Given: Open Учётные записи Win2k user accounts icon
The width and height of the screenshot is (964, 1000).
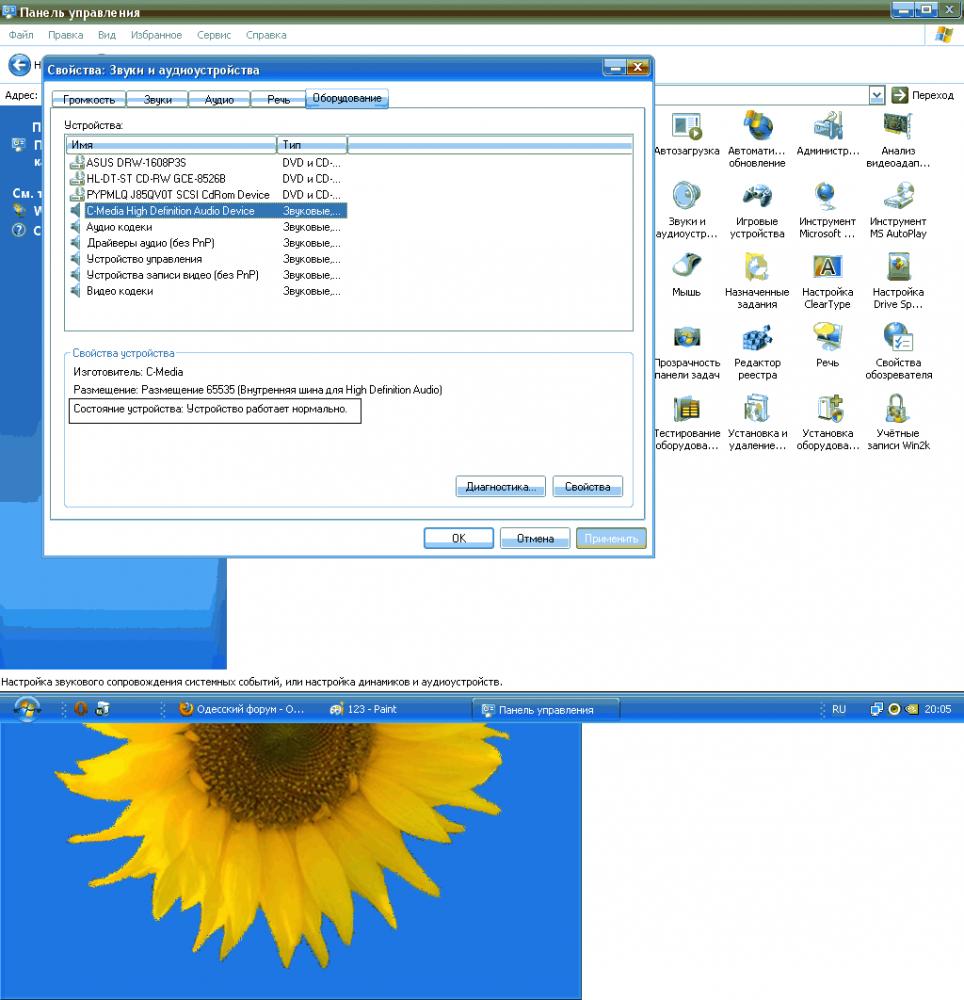Looking at the screenshot, I should 897,410.
